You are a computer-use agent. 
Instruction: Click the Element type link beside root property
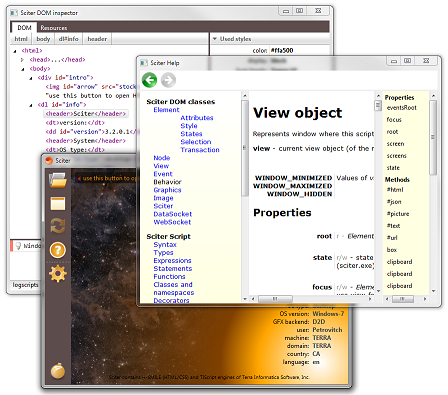tap(360, 236)
